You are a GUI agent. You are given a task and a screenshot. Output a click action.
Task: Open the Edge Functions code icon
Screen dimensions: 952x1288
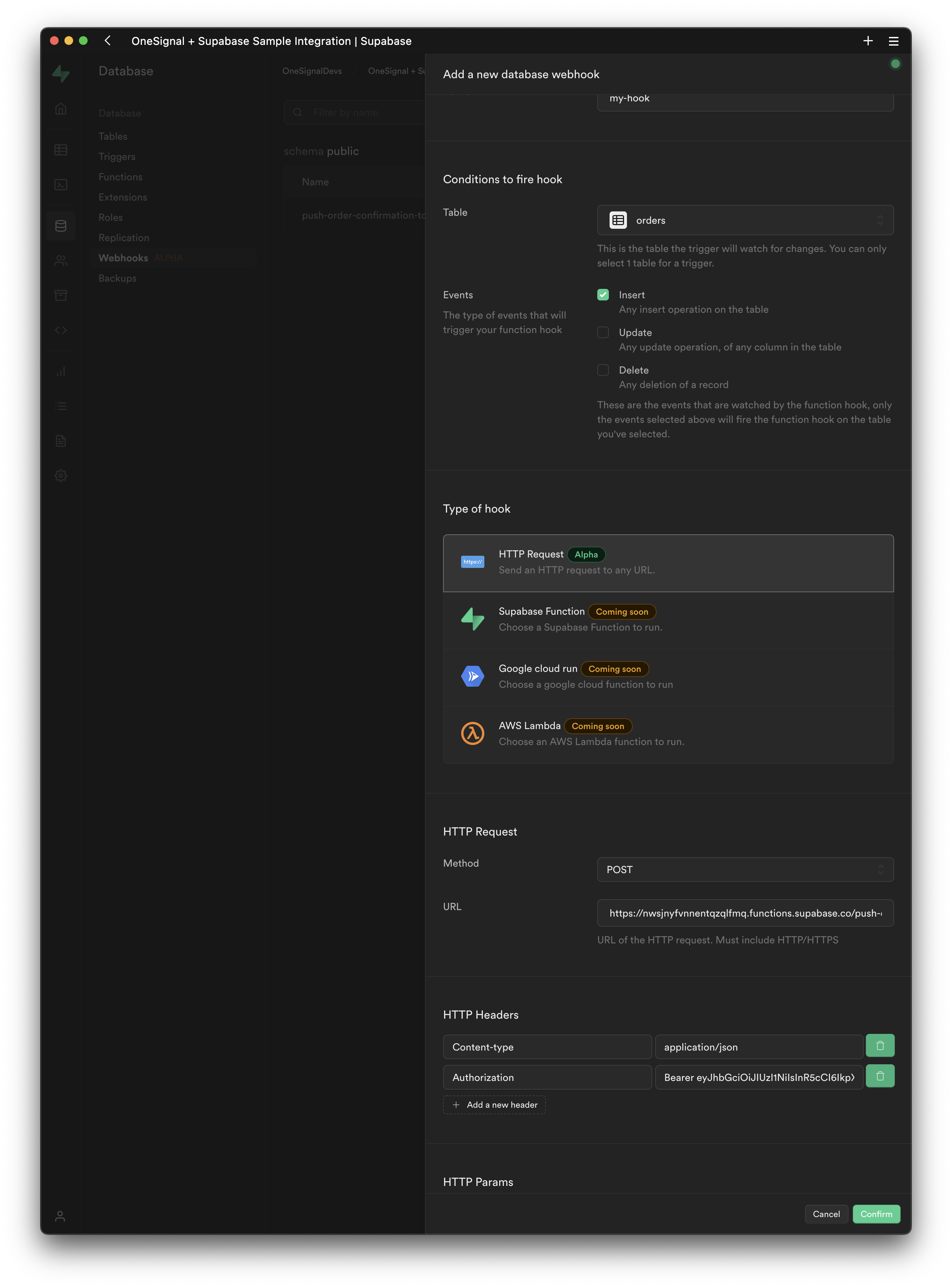(x=60, y=330)
